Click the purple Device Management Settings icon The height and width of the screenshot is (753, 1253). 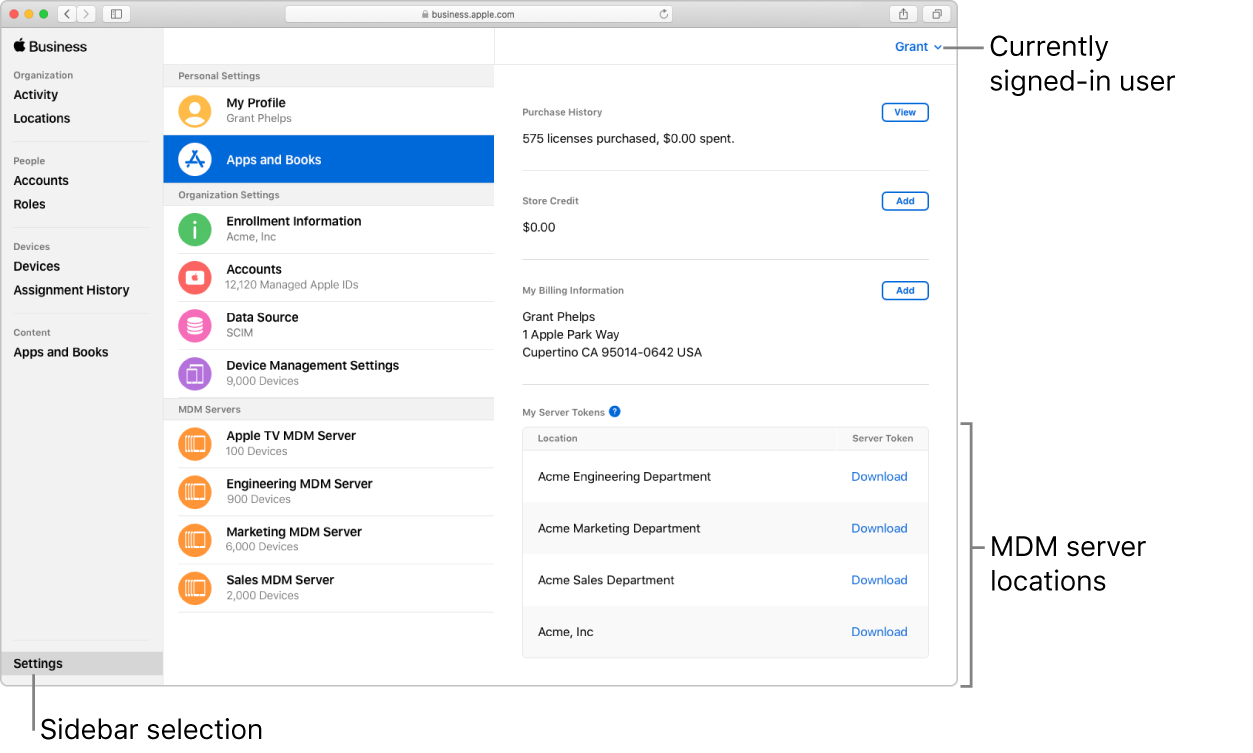point(195,373)
